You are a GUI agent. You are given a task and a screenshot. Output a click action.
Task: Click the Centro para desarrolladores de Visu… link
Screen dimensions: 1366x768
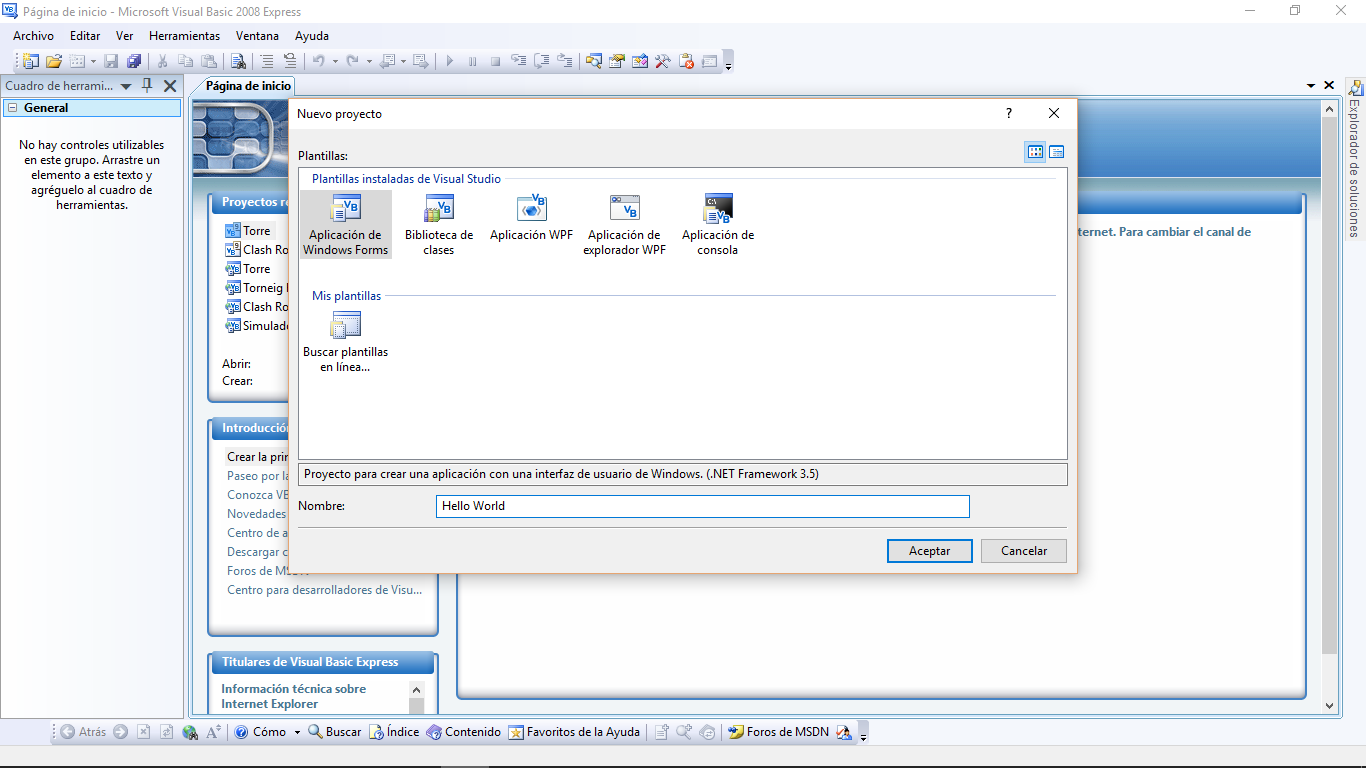click(324, 590)
